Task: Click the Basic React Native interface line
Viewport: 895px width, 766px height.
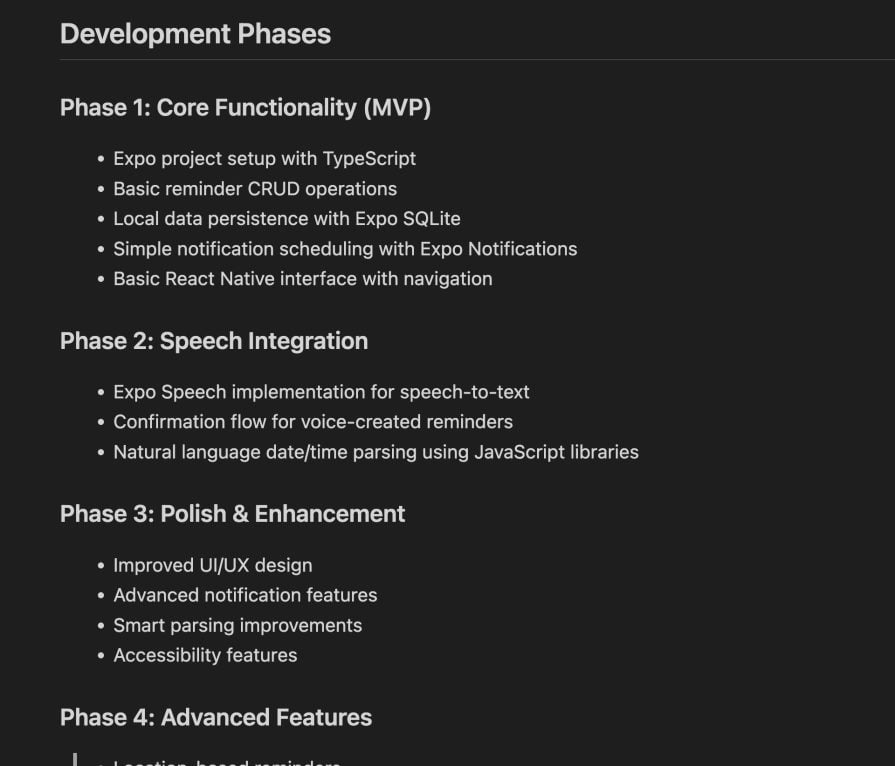Action: point(302,279)
